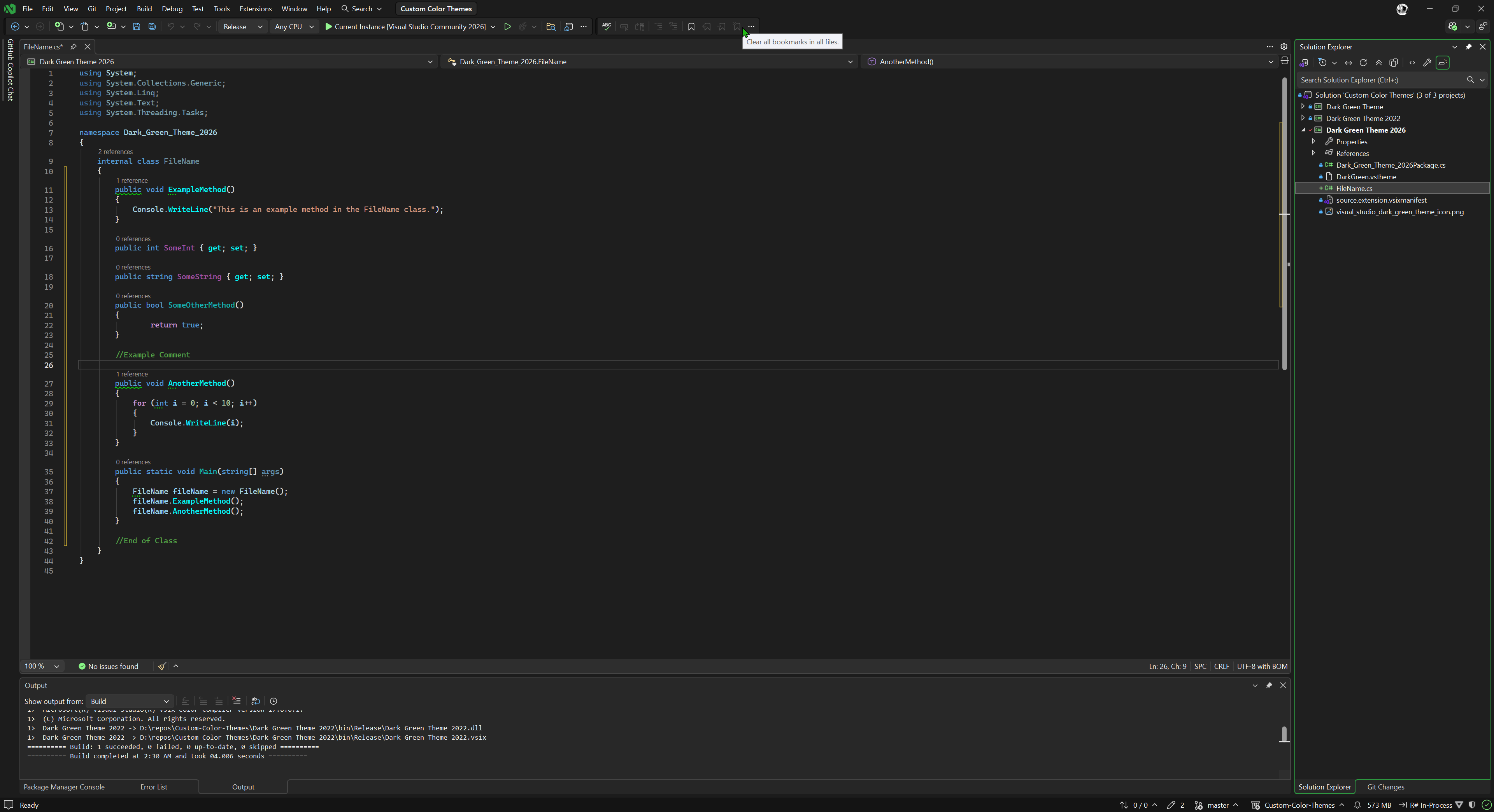1494x812 pixels.
Task: Refresh the Solution Explorer
Action: point(1364,63)
